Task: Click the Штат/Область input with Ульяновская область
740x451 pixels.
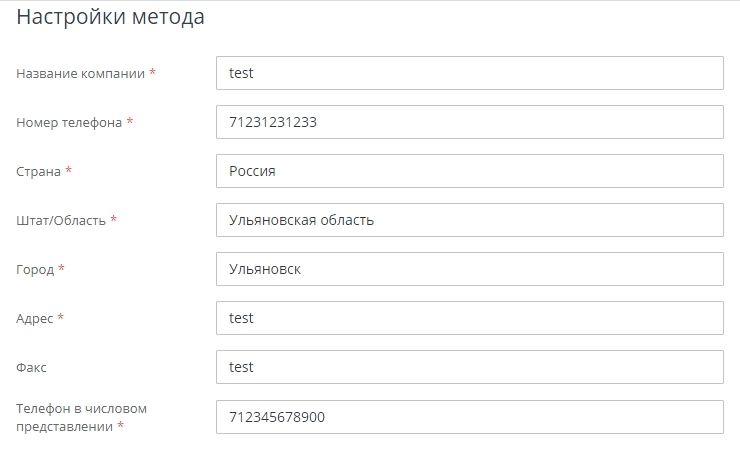Action: pos(469,220)
